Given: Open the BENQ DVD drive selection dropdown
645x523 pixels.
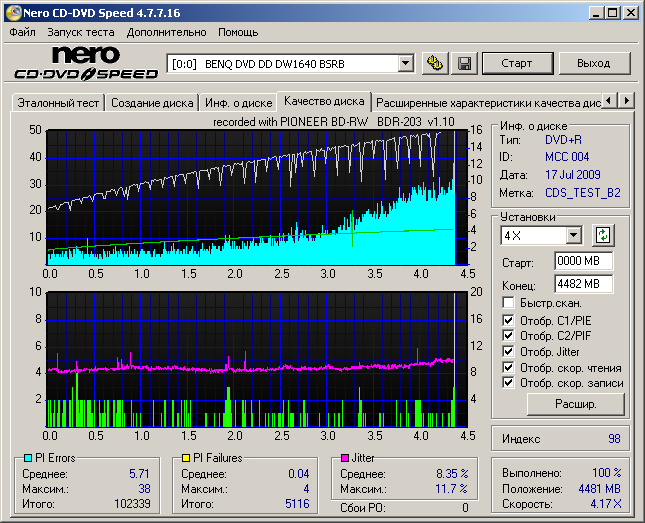Looking at the screenshot, I should [x=405, y=63].
